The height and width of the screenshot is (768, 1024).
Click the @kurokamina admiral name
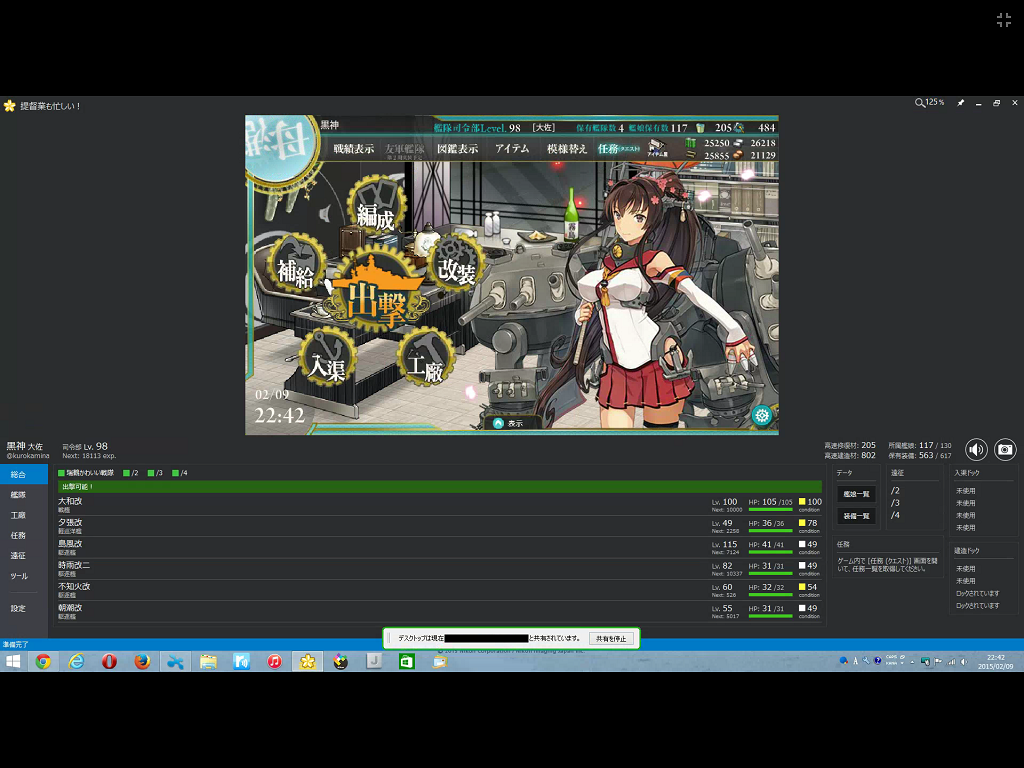tap(27, 456)
